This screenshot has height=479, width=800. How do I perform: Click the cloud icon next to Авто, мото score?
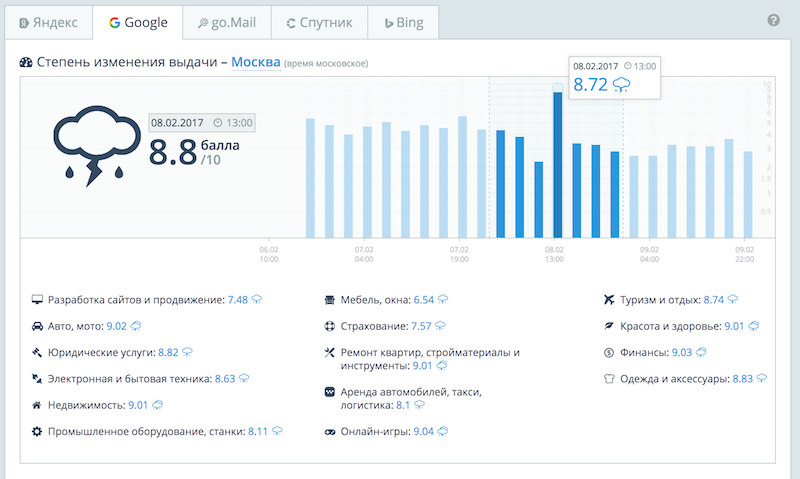(x=136, y=325)
